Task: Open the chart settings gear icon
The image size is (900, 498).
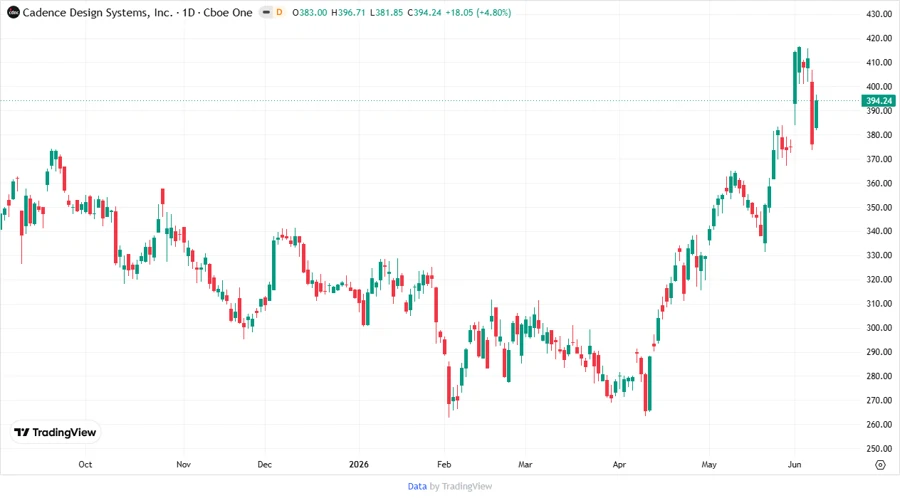Action: (880, 465)
